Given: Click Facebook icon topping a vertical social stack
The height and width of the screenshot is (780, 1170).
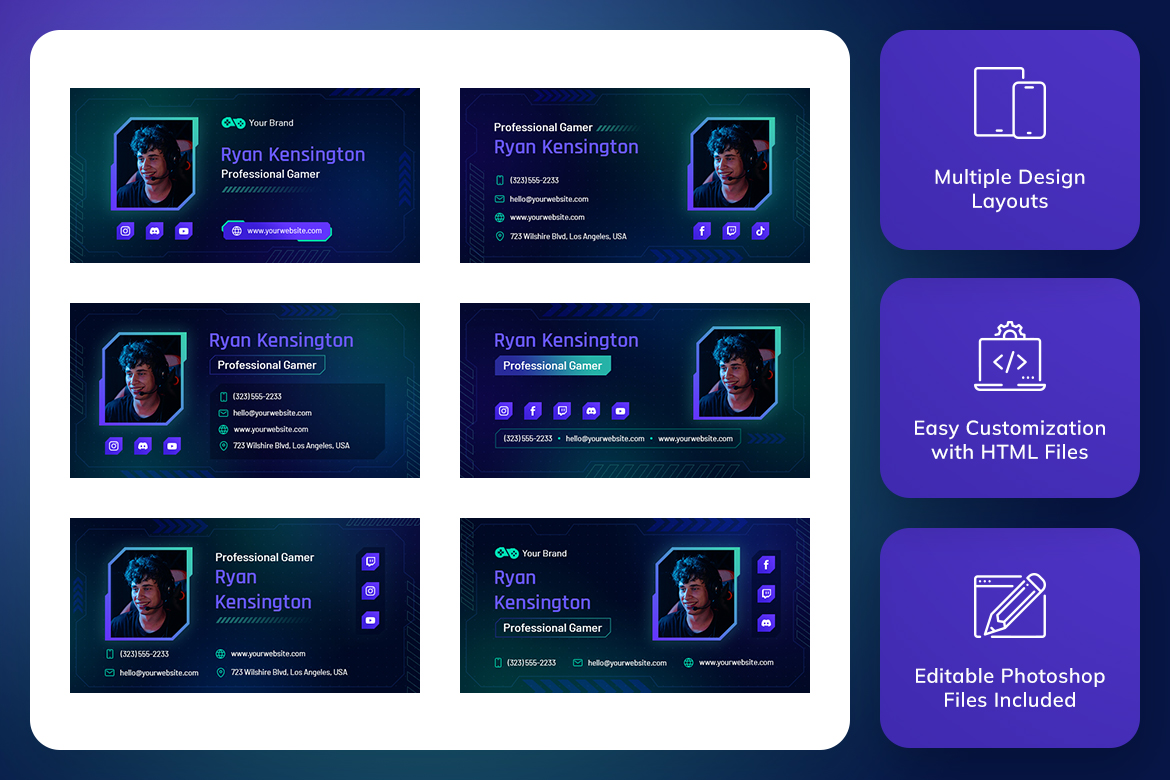Looking at the screenshot, I should click(x=766, y=565).
